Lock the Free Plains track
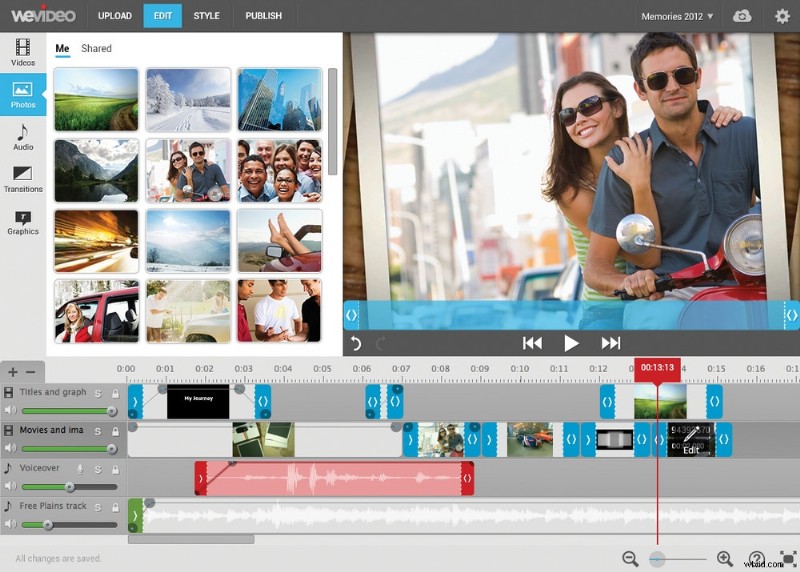Screen dimensions: 800x572 point(116,508)
